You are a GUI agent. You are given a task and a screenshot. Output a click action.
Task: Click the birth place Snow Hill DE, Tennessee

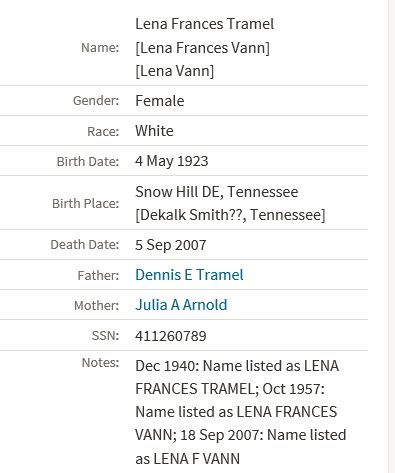217,192
